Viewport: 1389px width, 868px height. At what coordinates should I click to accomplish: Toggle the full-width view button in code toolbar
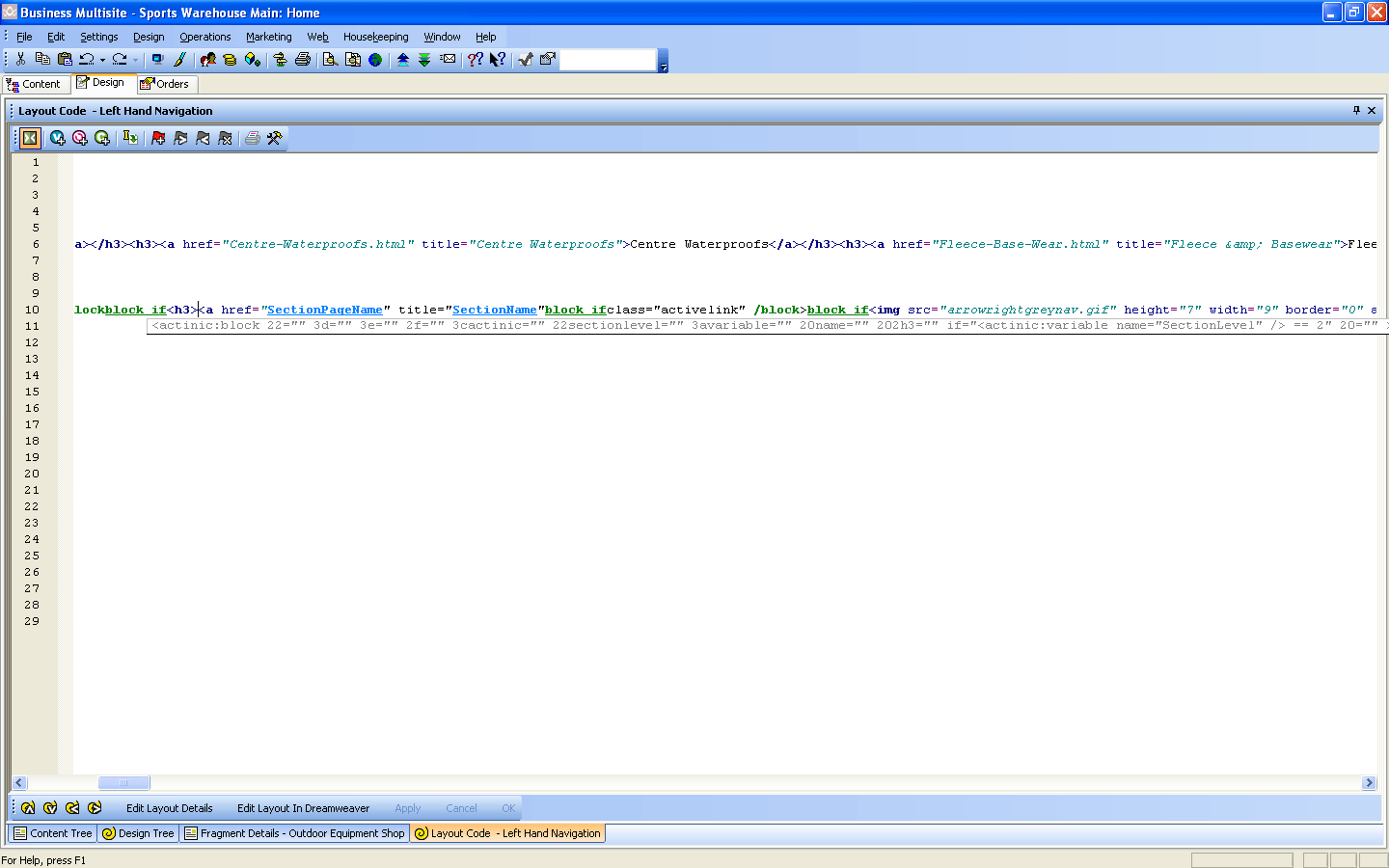click(30, 139)
